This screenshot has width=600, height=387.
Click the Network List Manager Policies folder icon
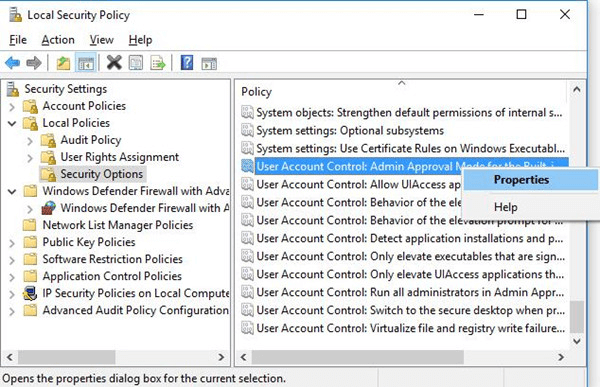(x=30, y=225)
